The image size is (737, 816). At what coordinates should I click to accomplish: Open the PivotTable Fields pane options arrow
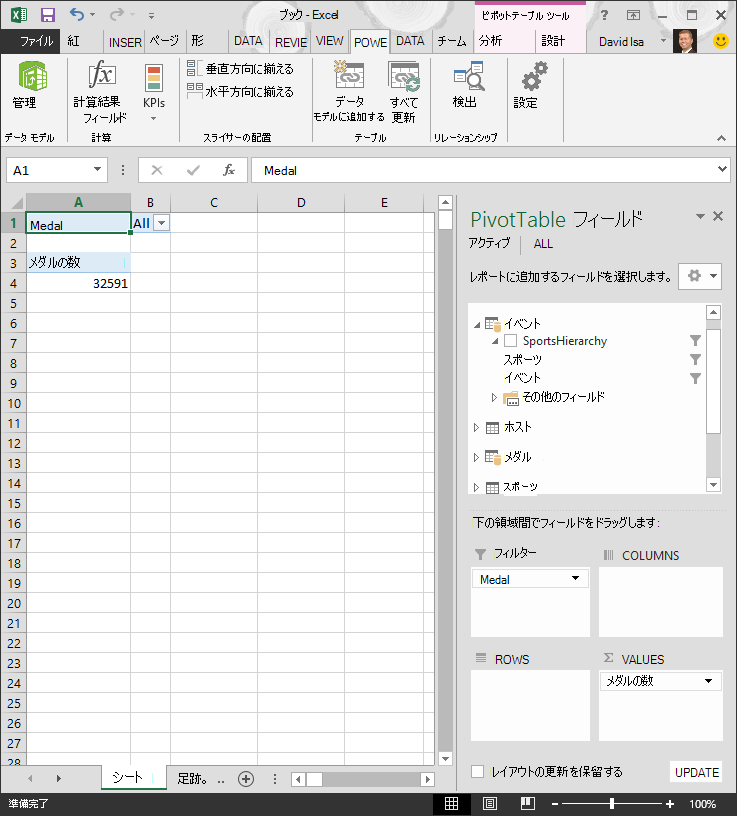(x=700, y=216)
